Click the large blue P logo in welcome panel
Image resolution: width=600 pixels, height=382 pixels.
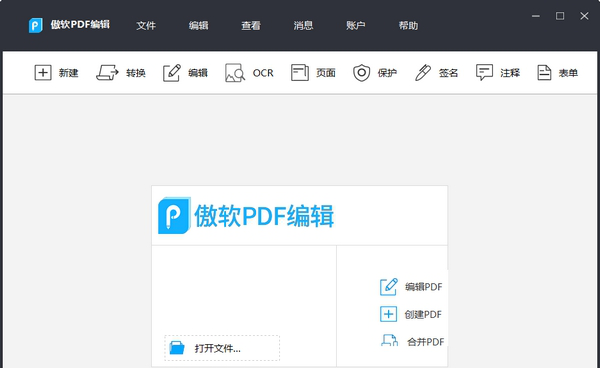(174, 215)
